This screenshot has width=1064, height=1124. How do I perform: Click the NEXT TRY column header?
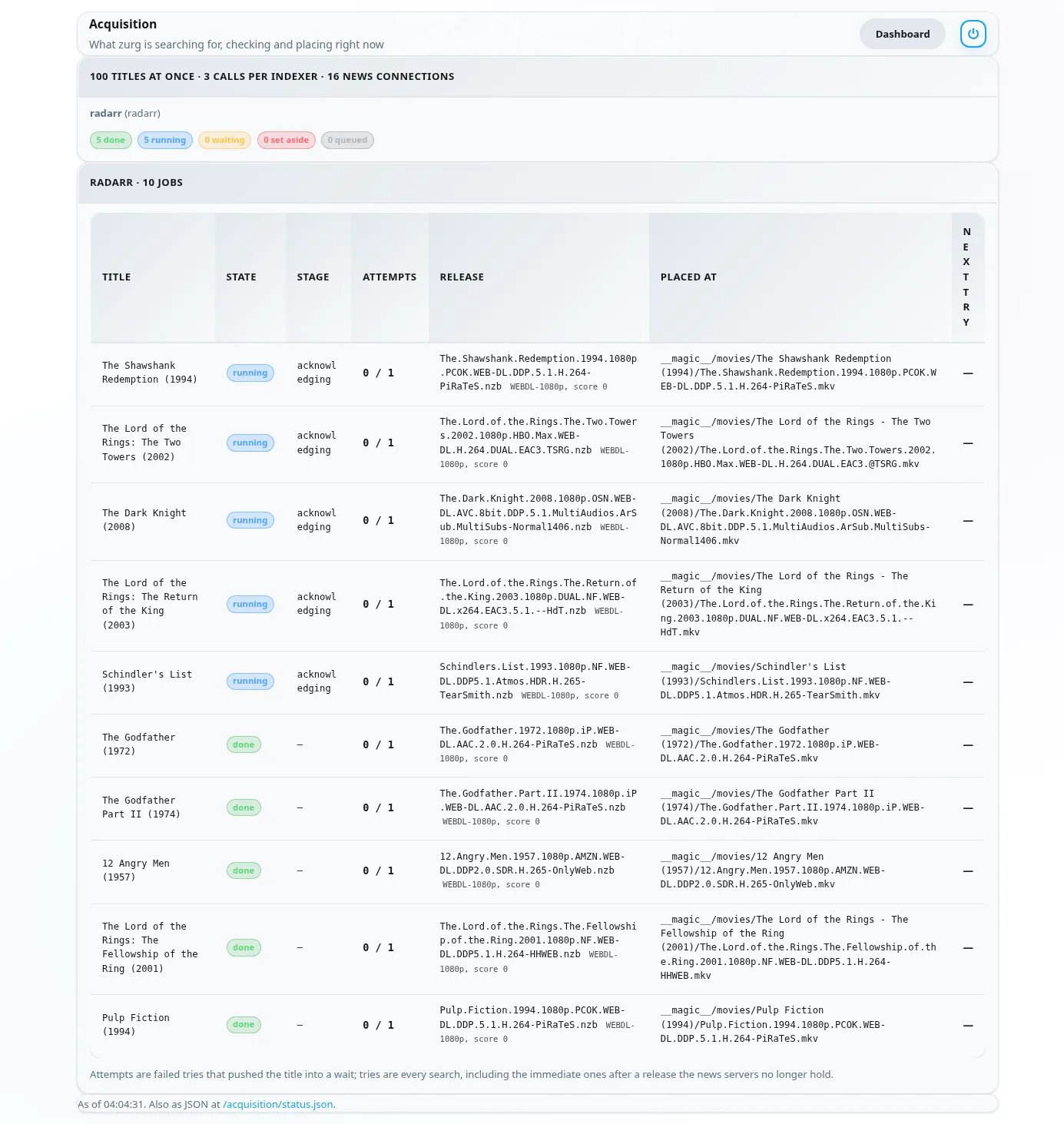pos(966,277)
